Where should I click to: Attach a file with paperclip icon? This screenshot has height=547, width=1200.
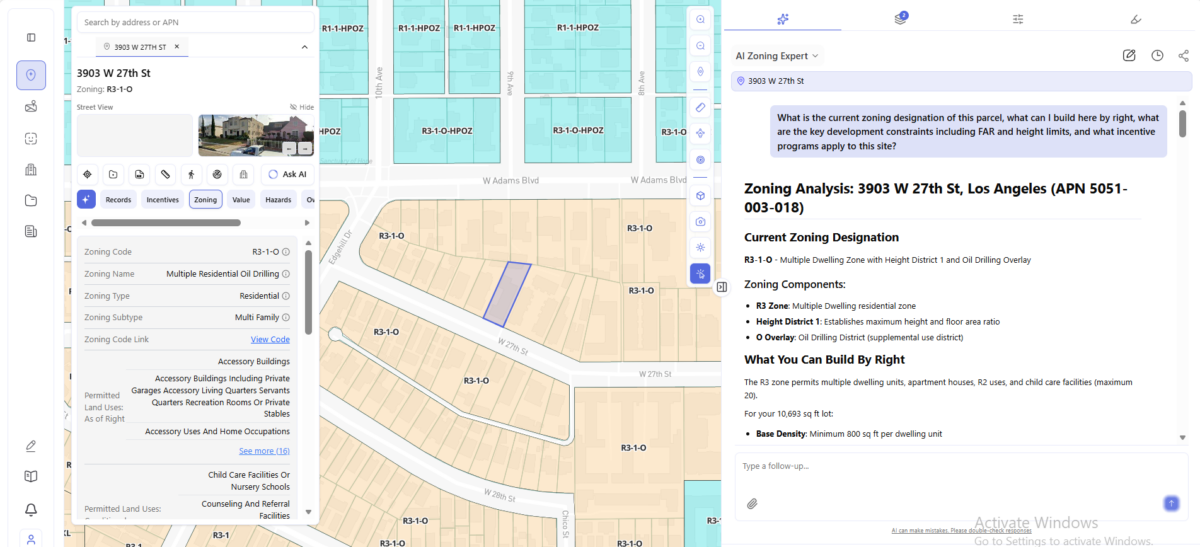[752, 503]
